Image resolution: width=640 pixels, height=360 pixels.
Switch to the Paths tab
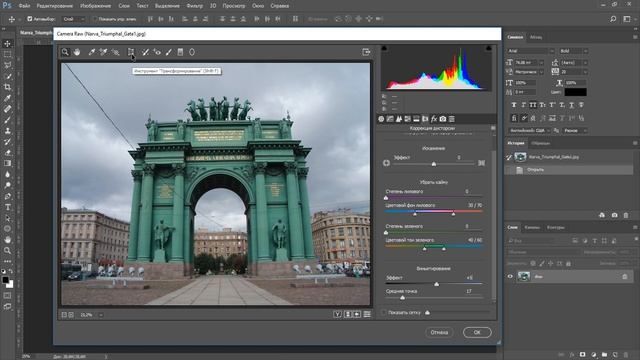click(556, 227)
